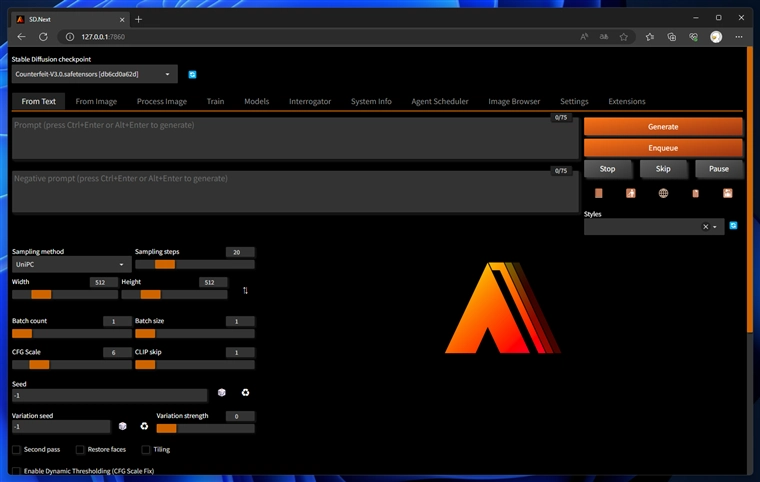The height and width of the screenshot is (482, 760).
Task: Adjust the Sampling steps slider
Action: click(194, 264)
